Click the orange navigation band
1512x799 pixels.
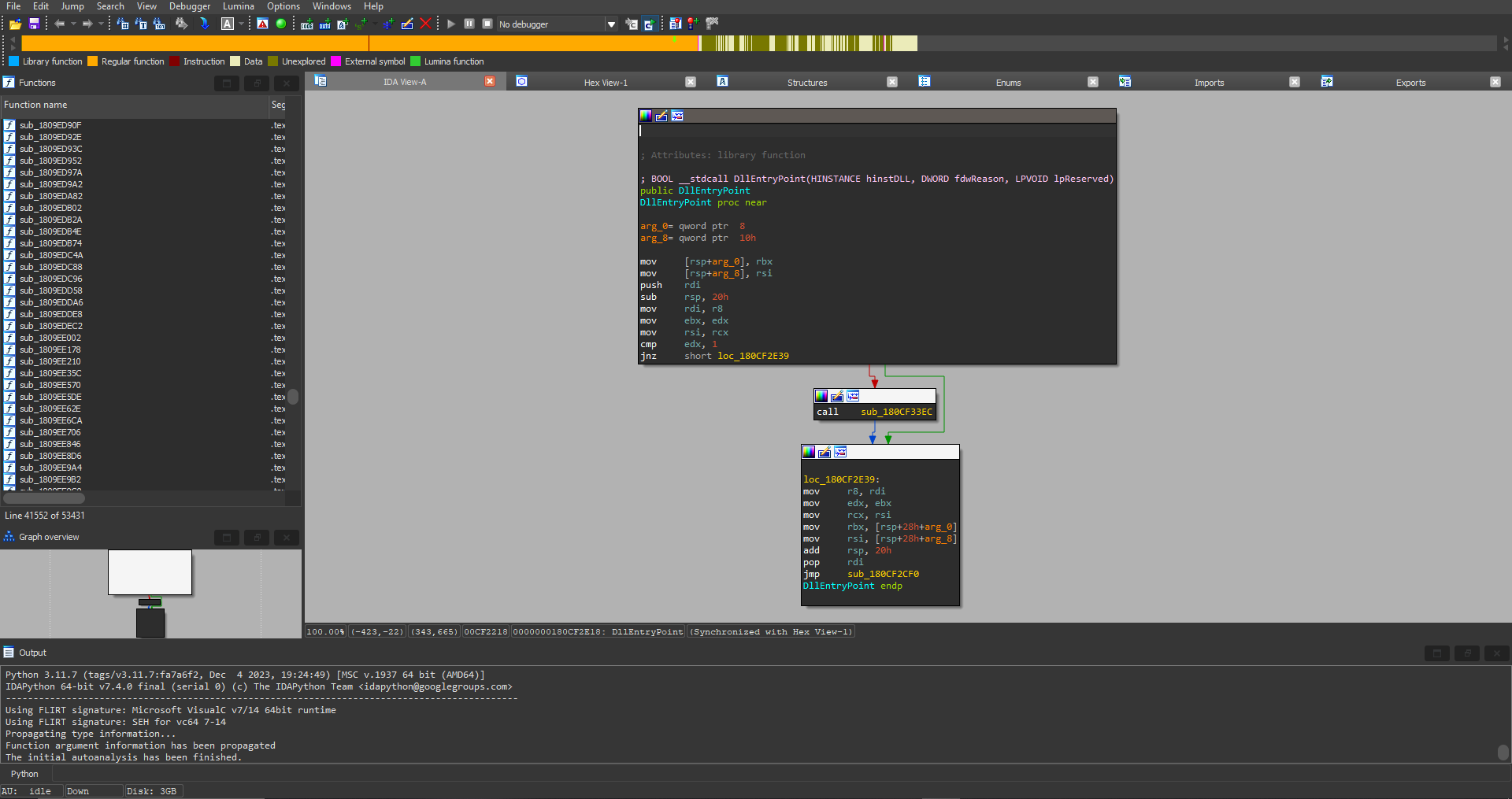coord(360,43)
